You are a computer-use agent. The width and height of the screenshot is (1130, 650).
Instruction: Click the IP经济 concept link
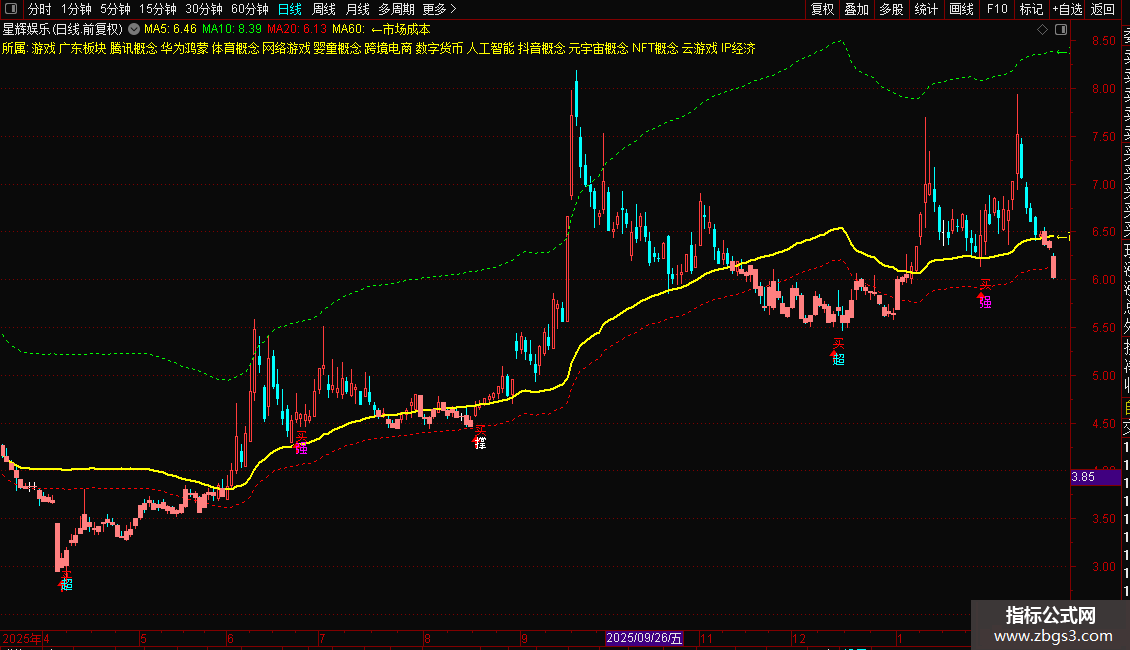click(x=739, y=48)
